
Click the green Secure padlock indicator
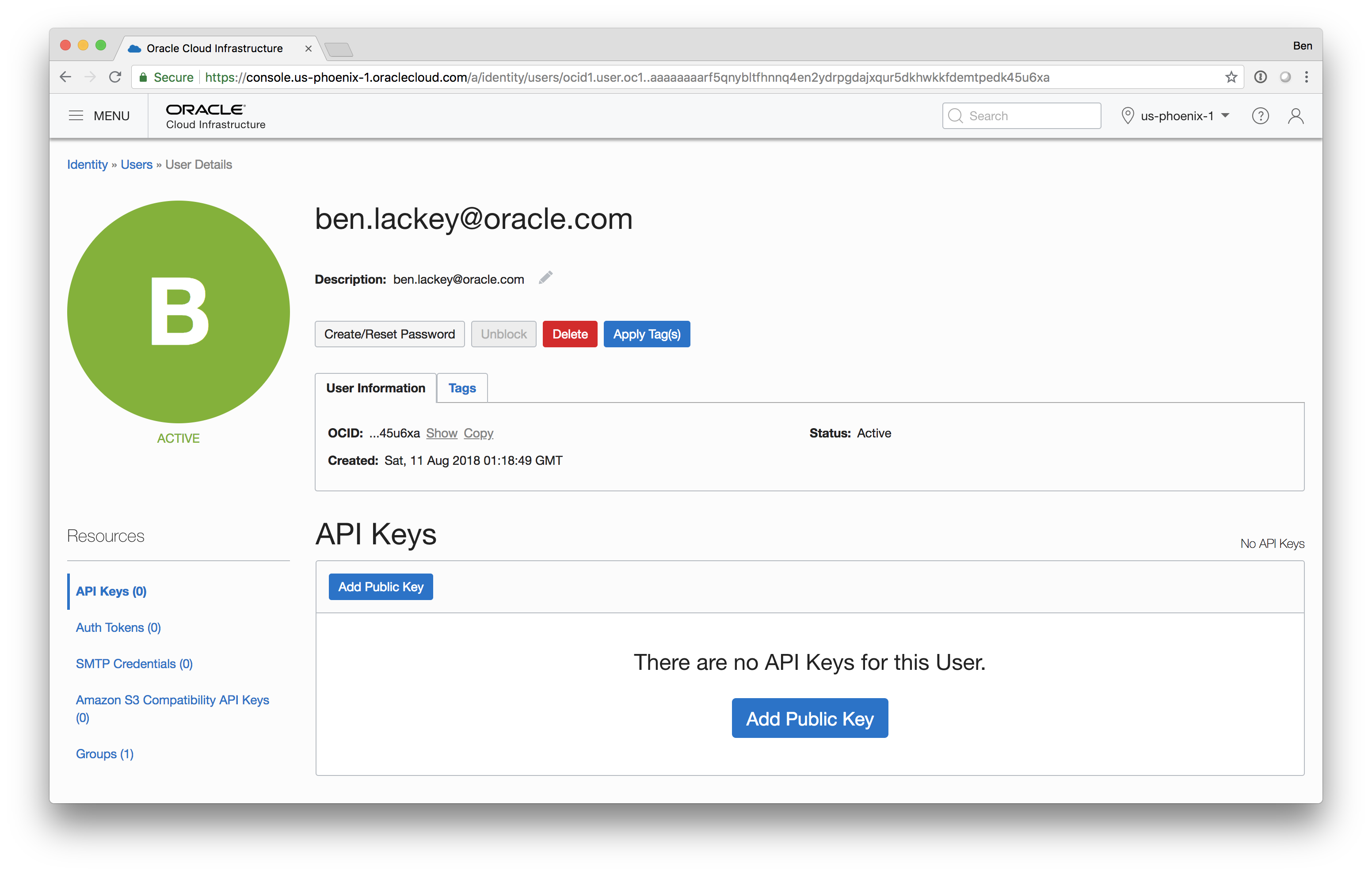(144, 77)
